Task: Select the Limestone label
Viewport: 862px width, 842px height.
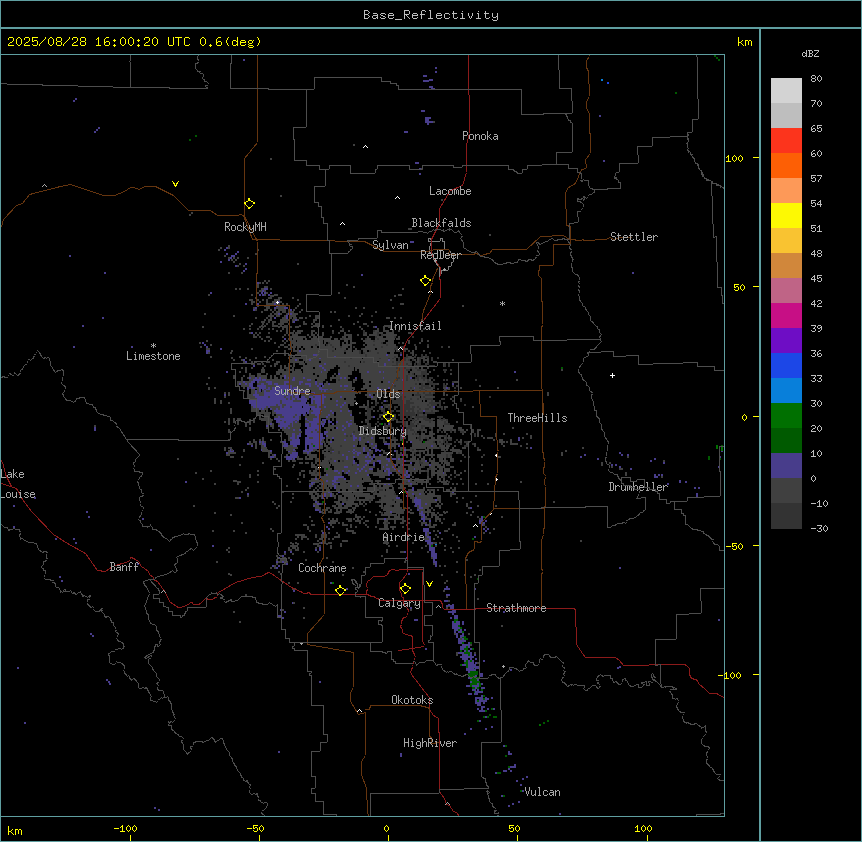Action: coord(153,356)
